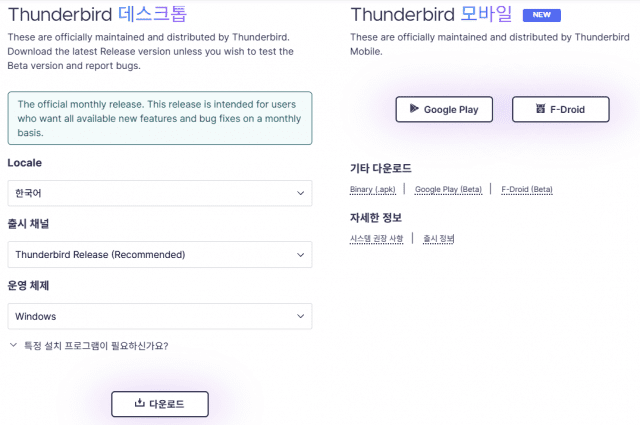Image resolution: width=640 pixels, height=425 pixels.
Task: Click the F-Droid robot logo icon
Action: (x=540, y=110)
